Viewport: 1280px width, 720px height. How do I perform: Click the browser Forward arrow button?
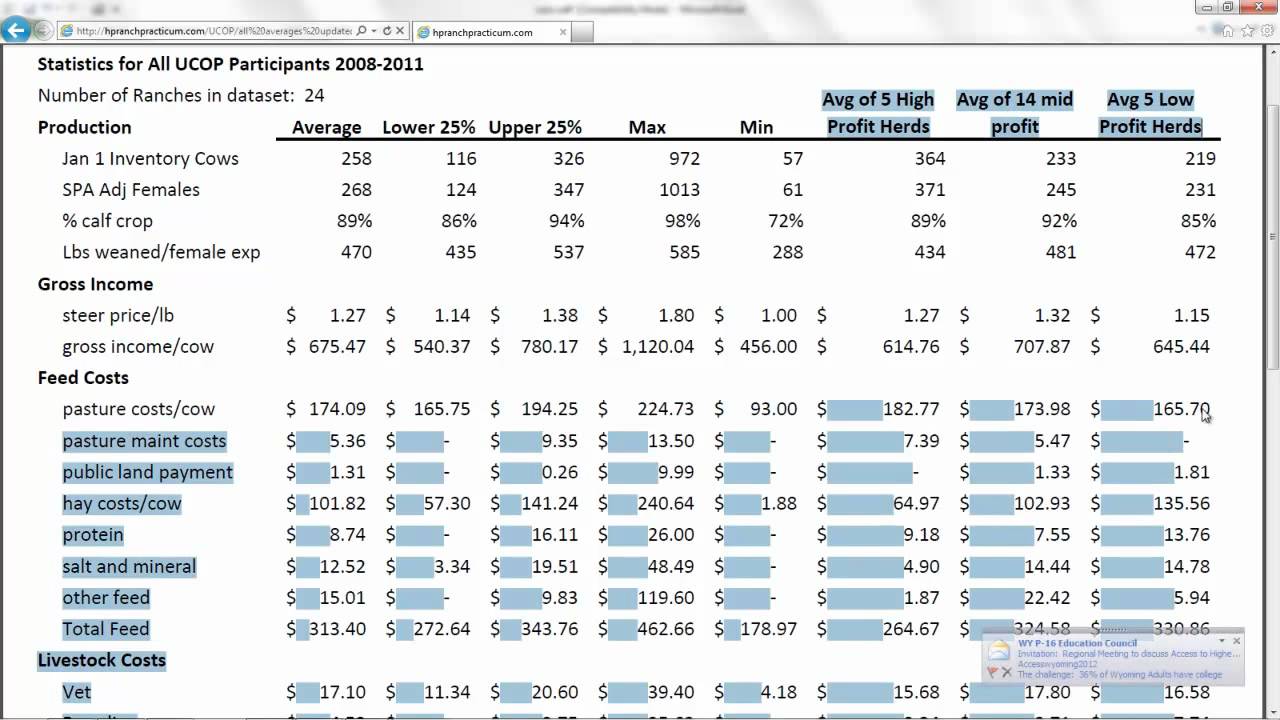pos(43,31)
